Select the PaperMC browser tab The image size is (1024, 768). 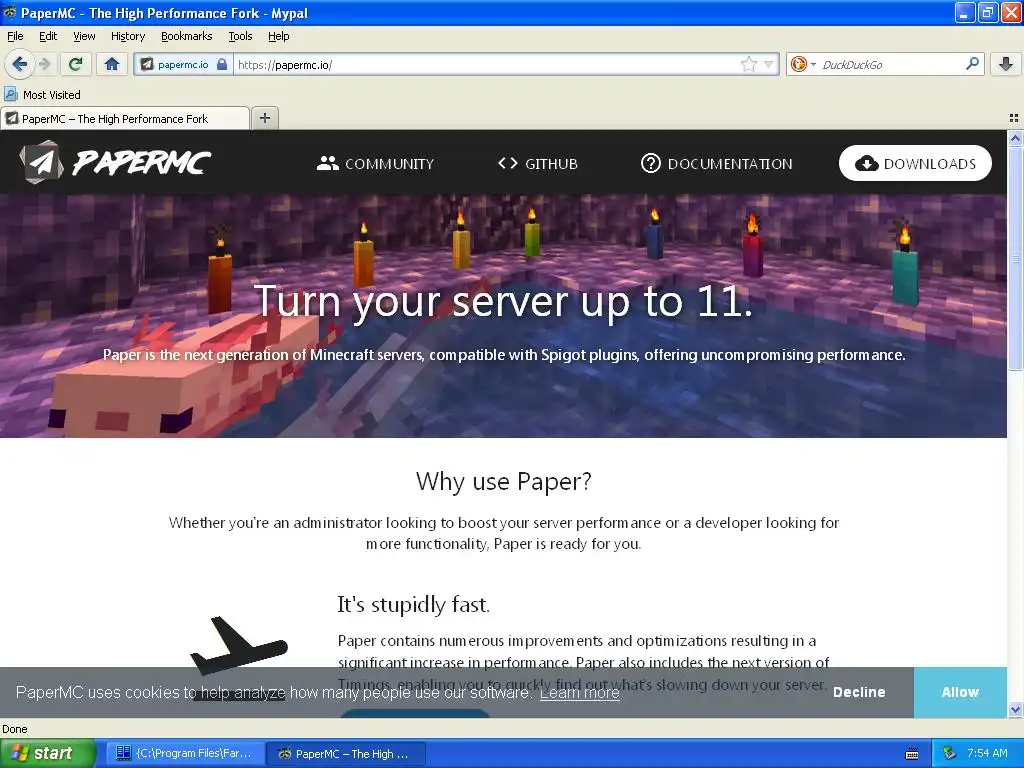click(x=125, y=118)
